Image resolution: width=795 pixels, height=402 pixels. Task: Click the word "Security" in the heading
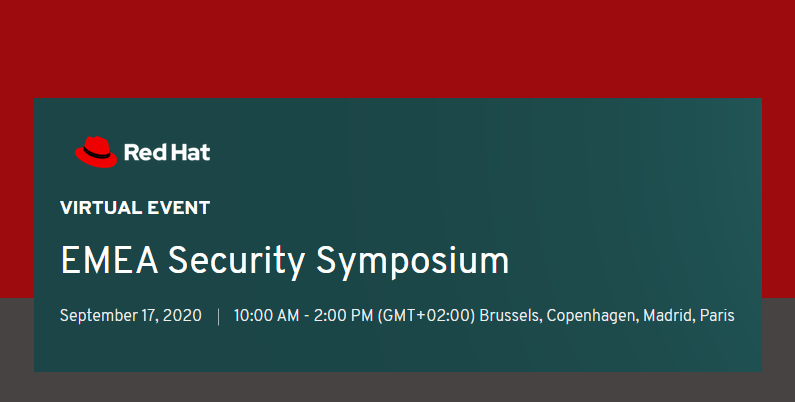tap(236, 262)
